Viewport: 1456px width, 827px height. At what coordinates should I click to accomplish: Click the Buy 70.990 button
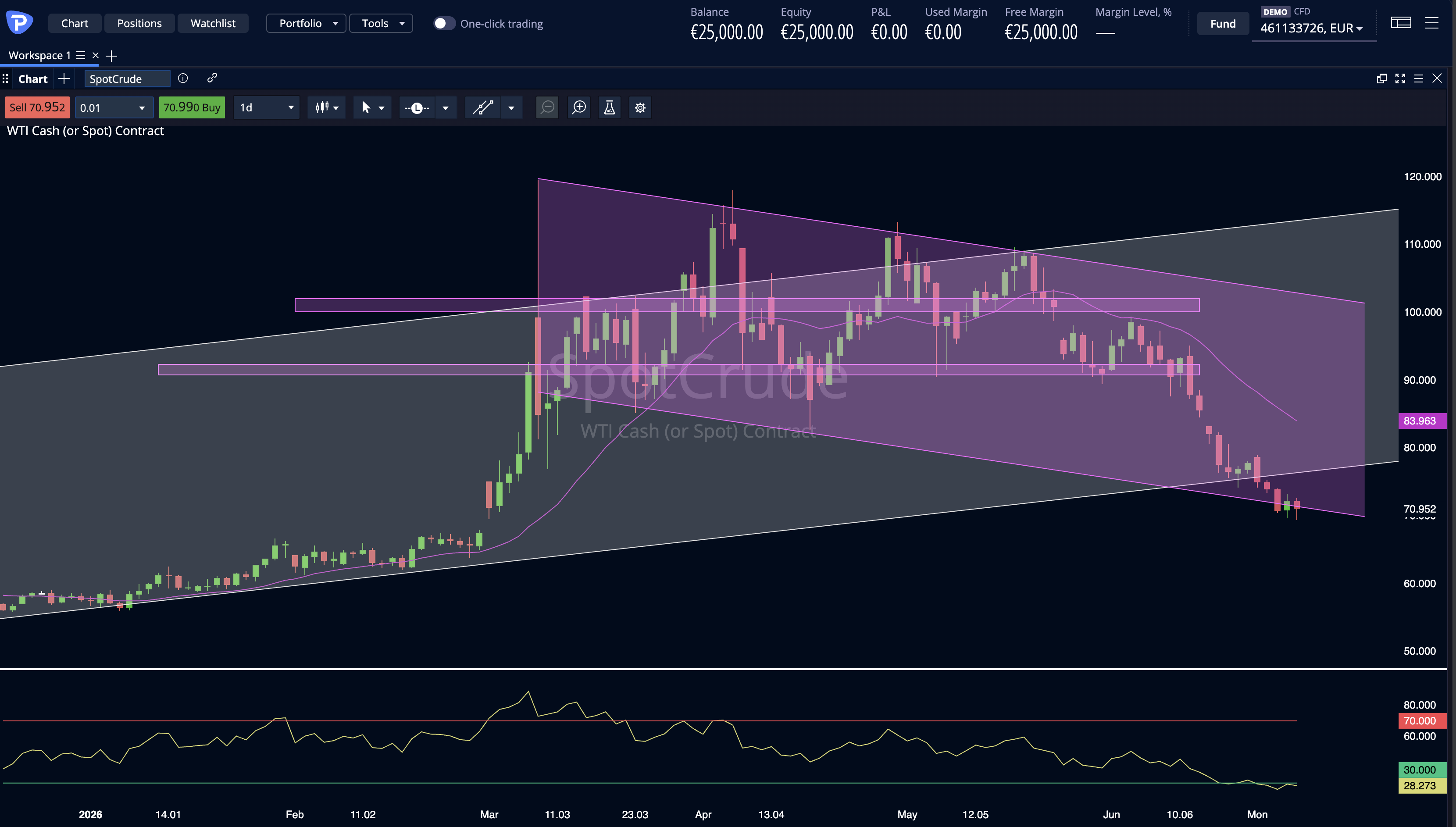coord(192,107)
